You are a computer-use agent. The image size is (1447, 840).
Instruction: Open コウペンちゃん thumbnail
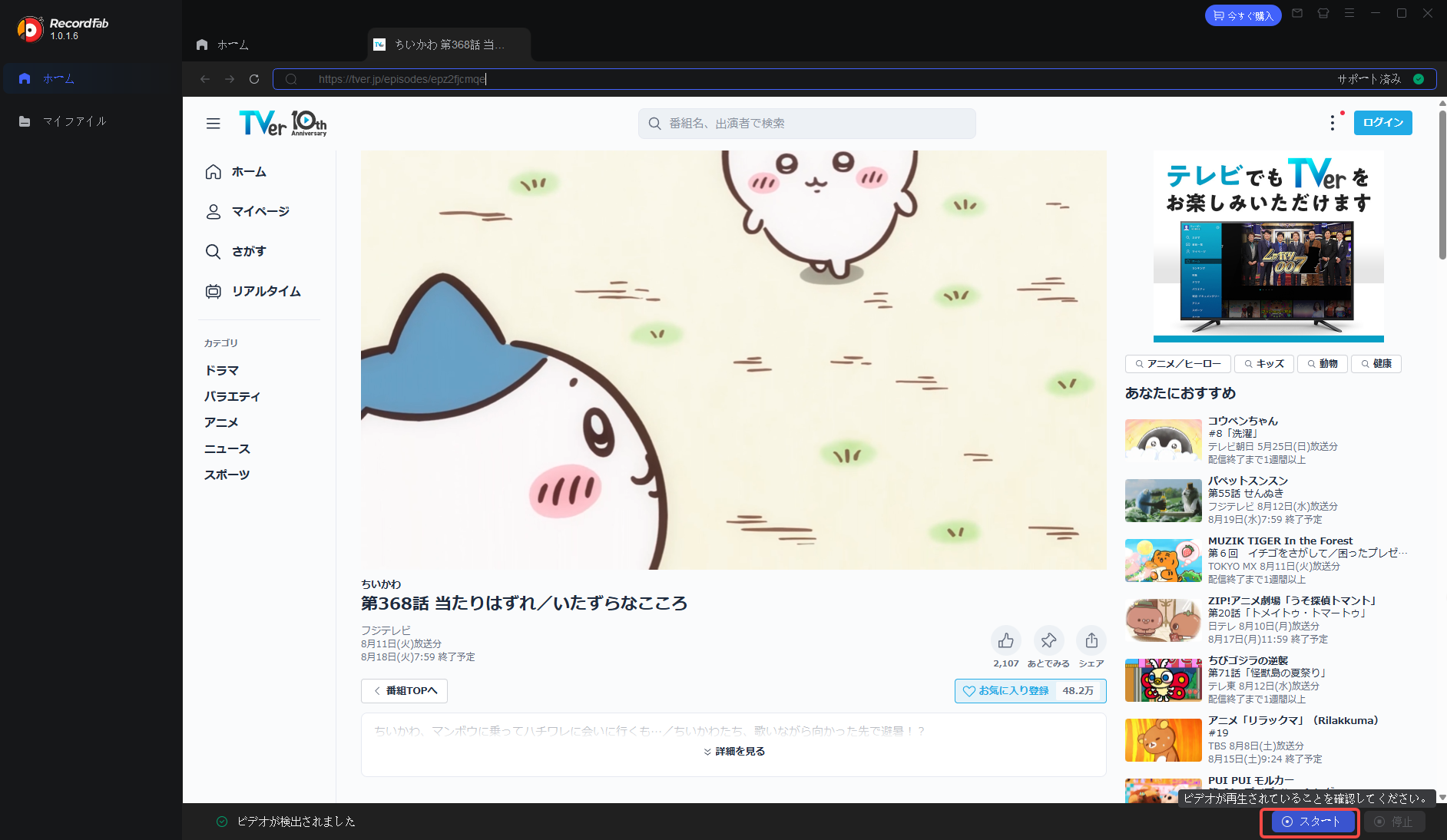coord(1163,441)
